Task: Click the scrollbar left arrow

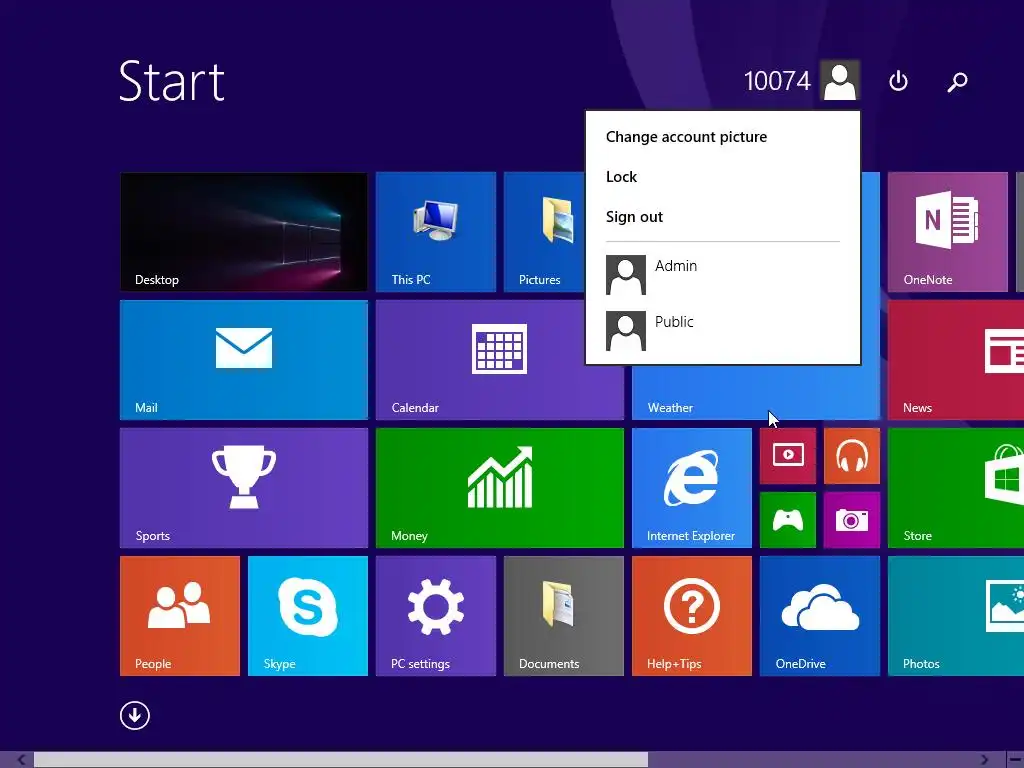Action: pyautogui.click(x=21, y=760)
